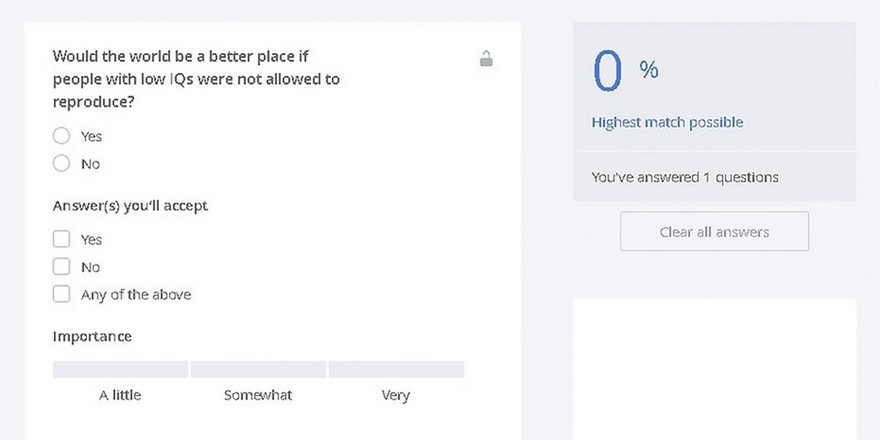Click the 'Clear all answers' button
This screenshot has width=880, height=440.
pyautogui.click(x=714, y=231)
